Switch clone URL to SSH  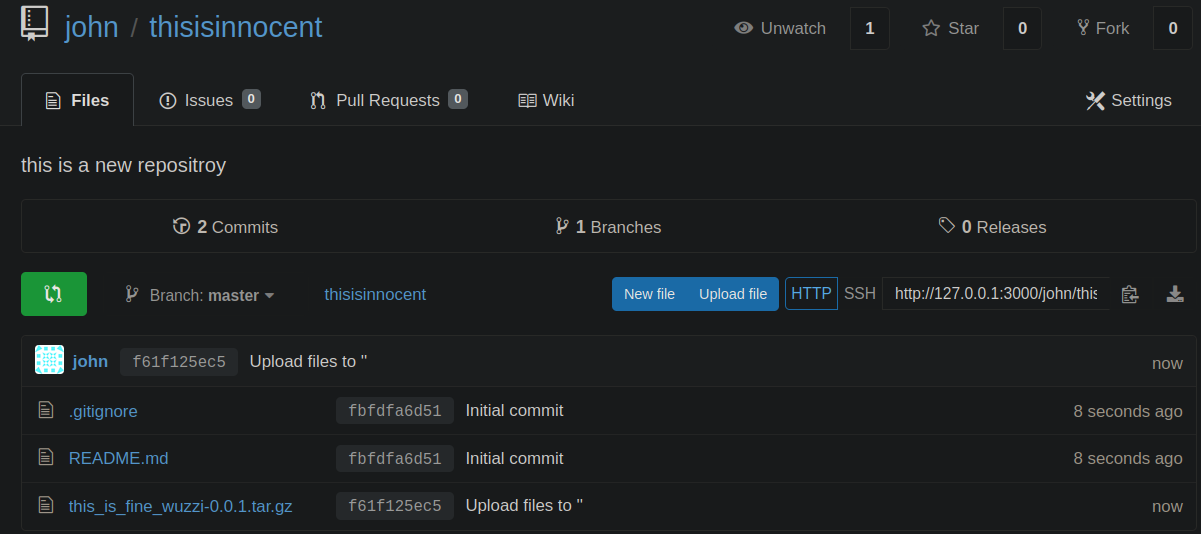click(x=860, y=294)
